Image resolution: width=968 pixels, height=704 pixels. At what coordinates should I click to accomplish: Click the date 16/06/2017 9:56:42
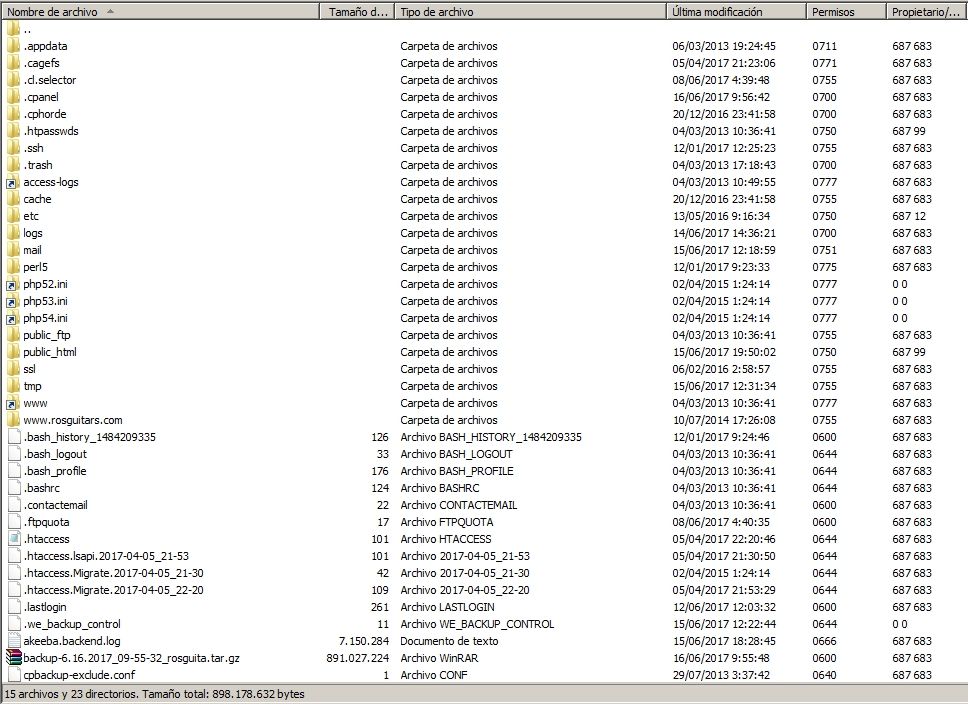point(721,97)
